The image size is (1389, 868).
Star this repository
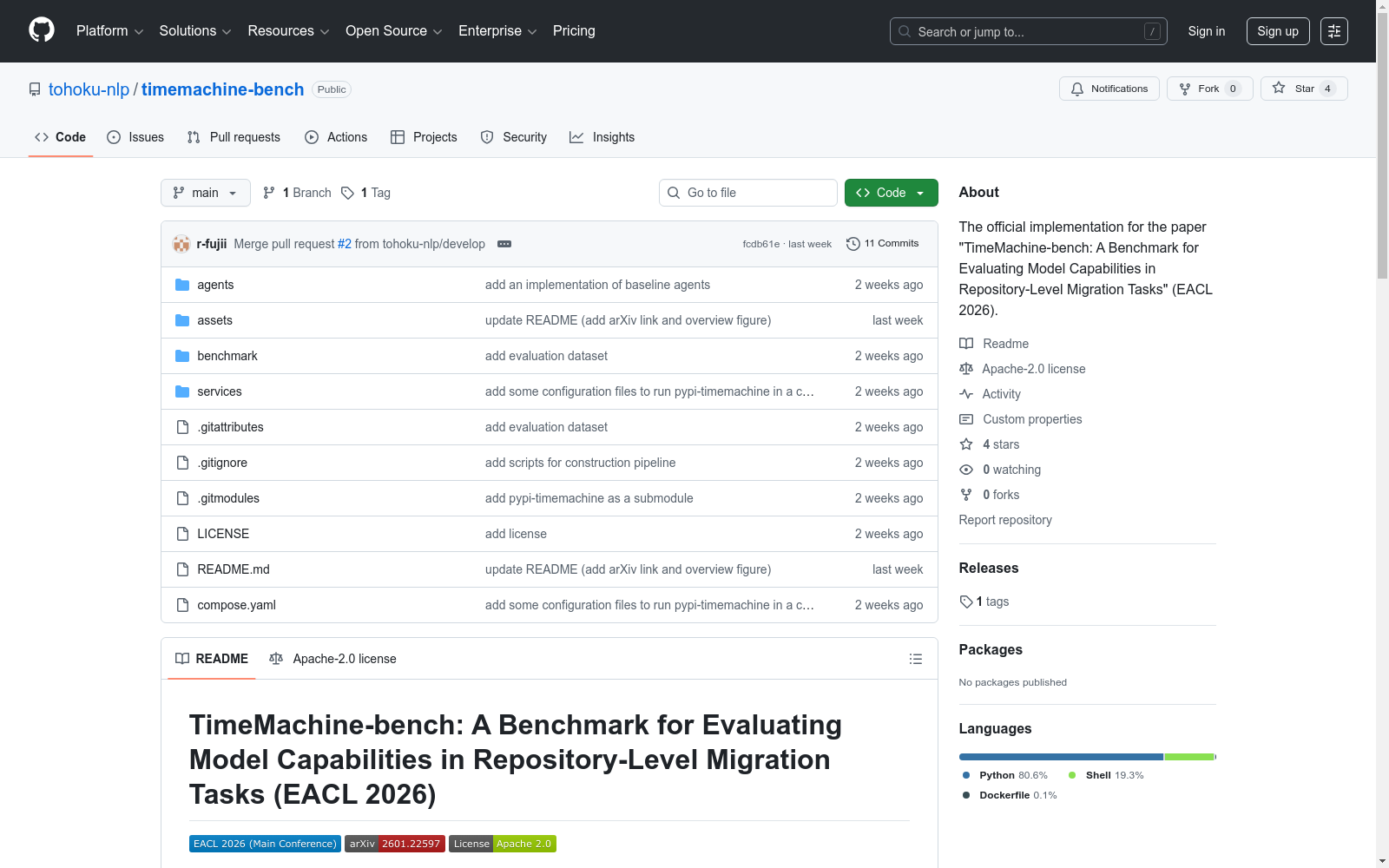[1304, 89]
